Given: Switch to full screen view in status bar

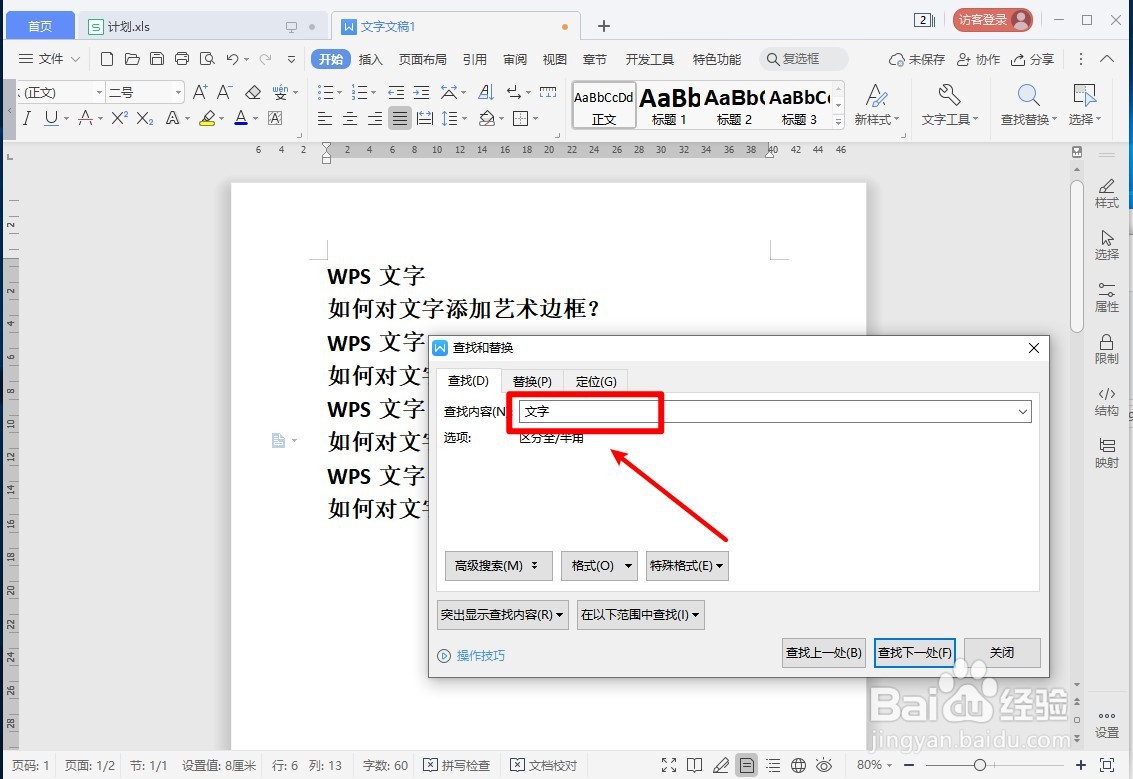Looking at the screenshot, I should click(x=669, y=765).
